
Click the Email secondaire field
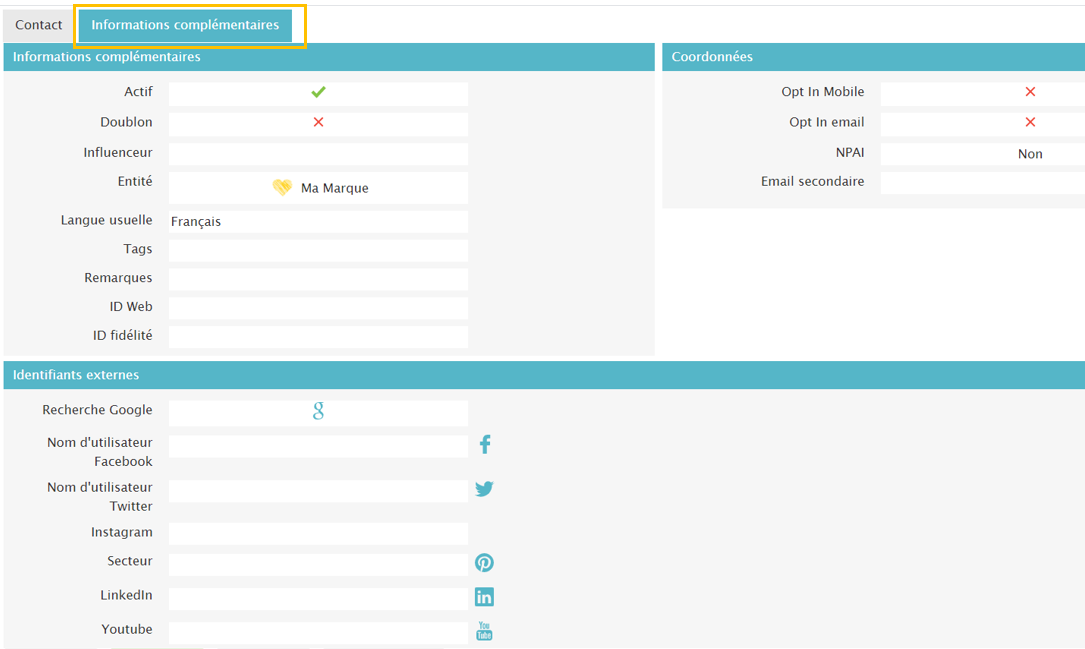pyautogui.click(x=982, y=183)
